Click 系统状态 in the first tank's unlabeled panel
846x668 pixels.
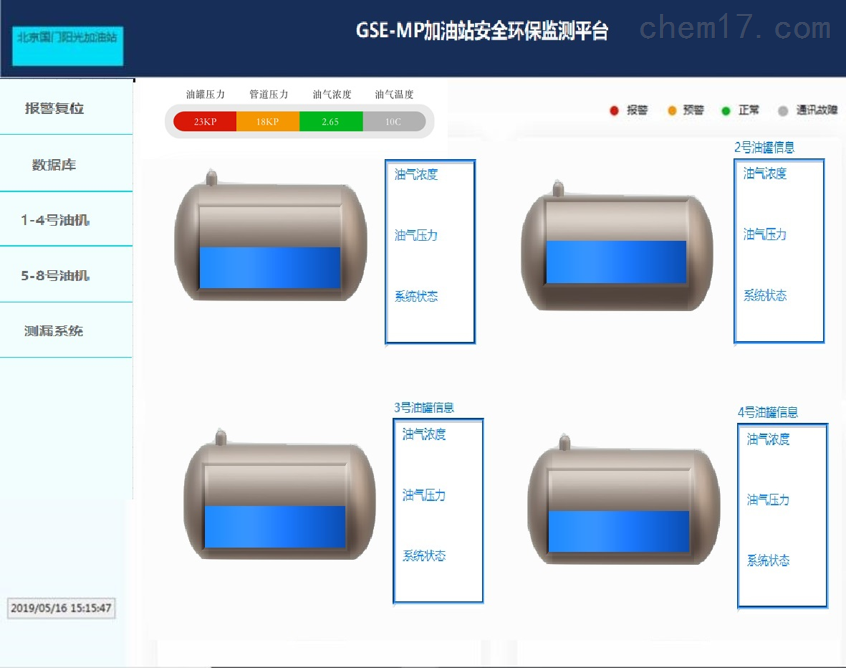(416, 296)
